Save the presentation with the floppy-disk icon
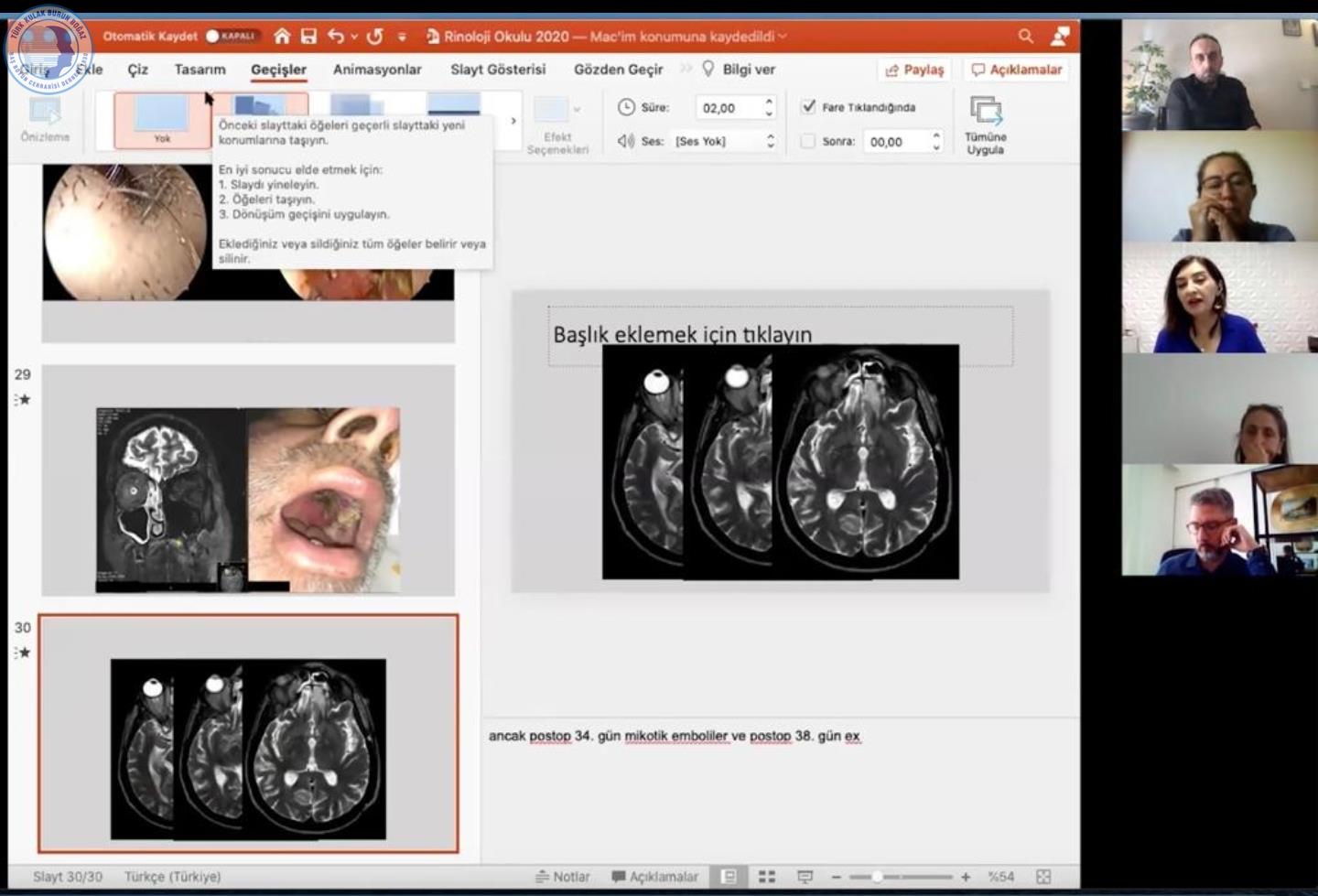The height and width of the screenshot is (896, 1318). point(308,36)
